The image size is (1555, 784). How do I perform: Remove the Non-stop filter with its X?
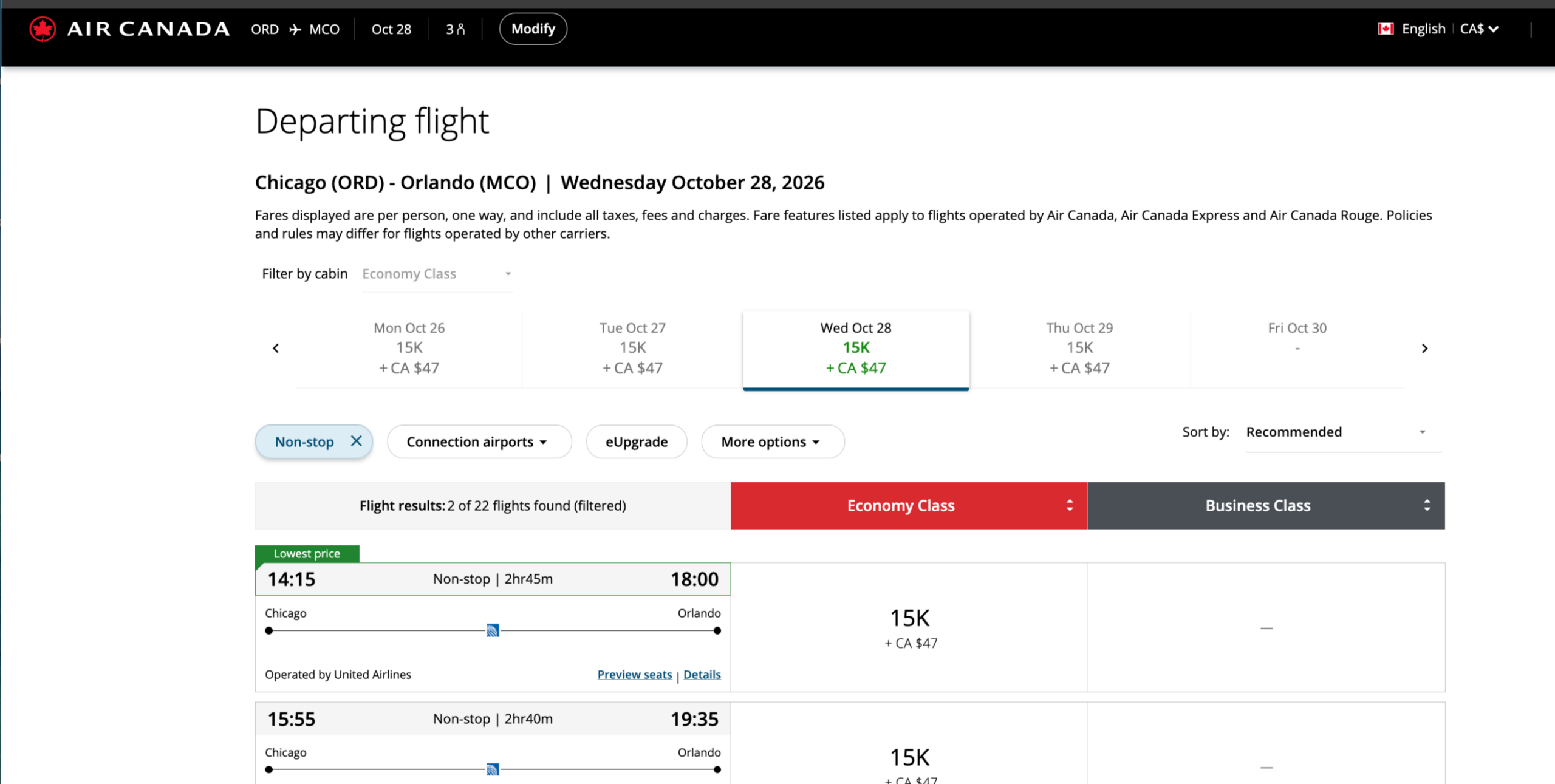point(357,441)
